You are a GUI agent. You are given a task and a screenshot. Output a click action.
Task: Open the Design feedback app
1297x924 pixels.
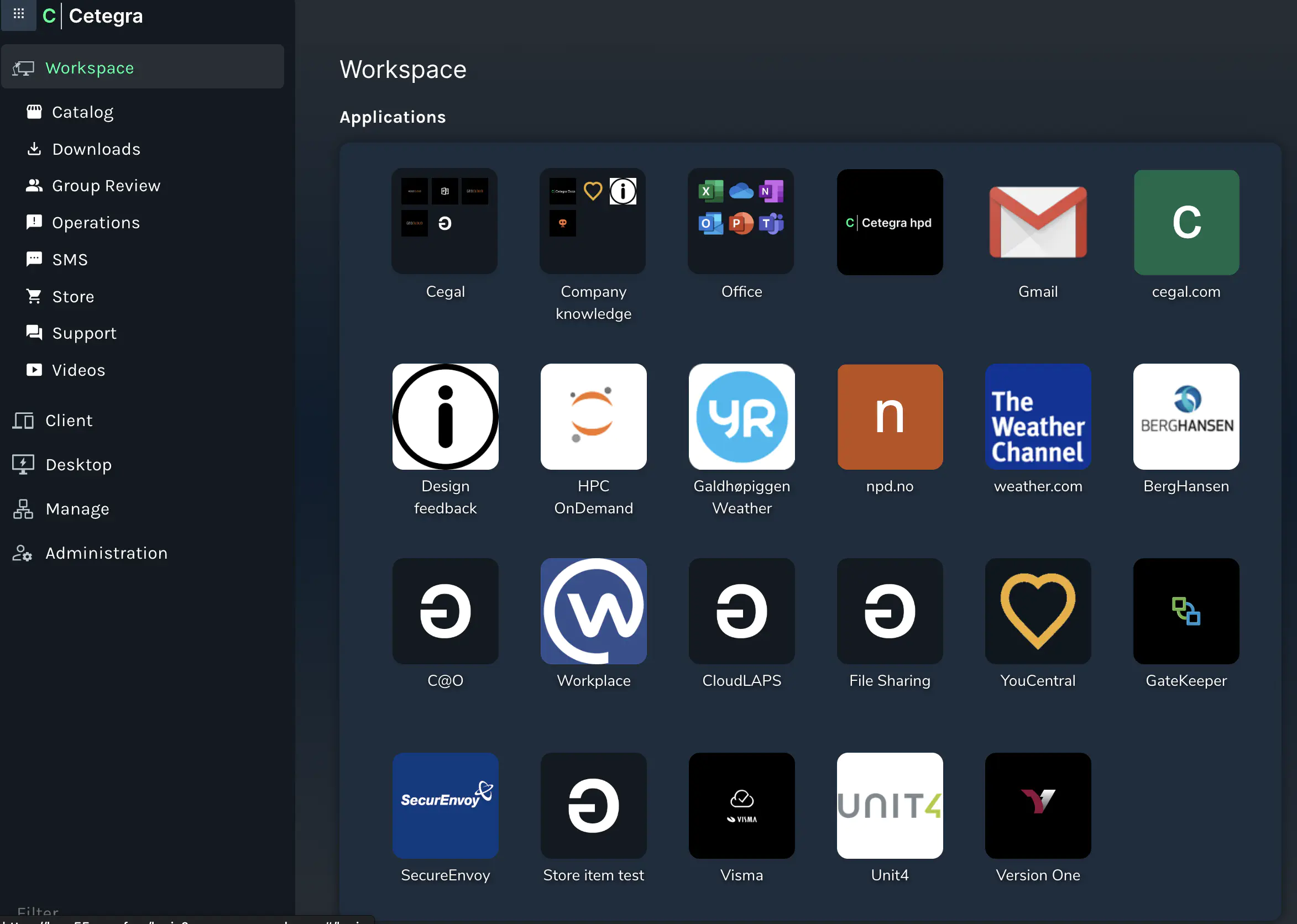(x=445, y=417)
